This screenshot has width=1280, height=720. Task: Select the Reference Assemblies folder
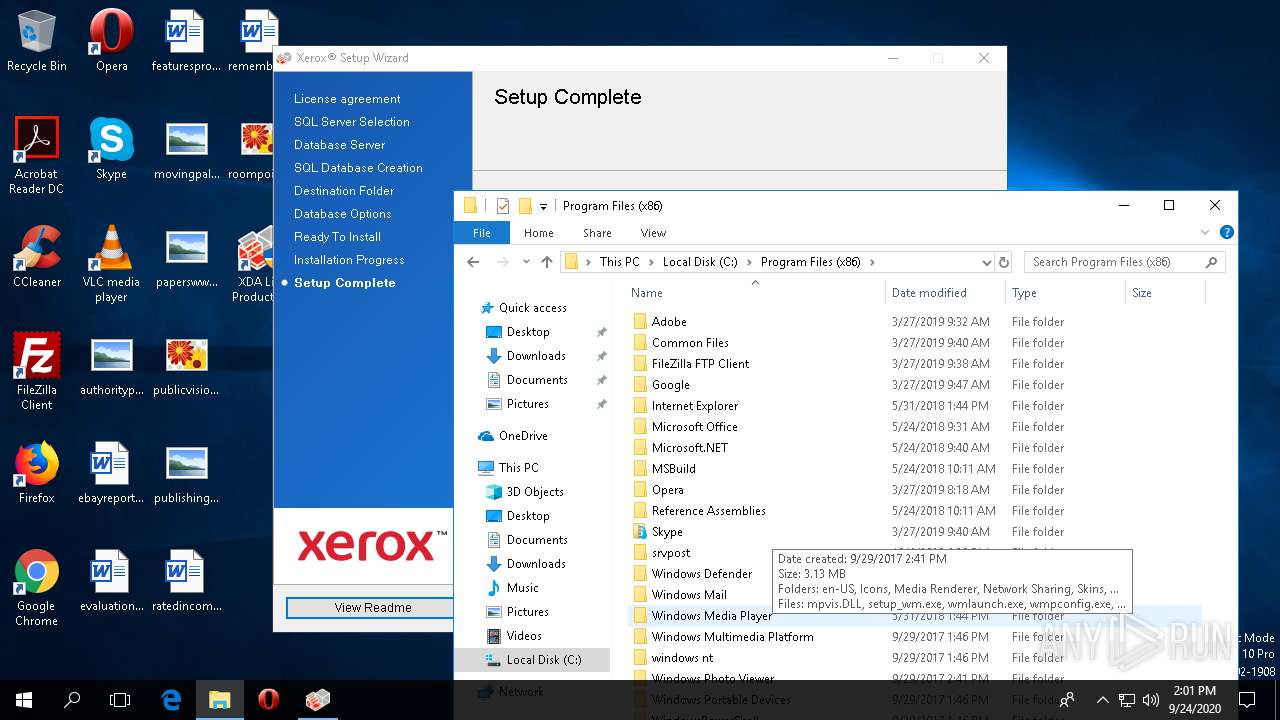point(708,511)
